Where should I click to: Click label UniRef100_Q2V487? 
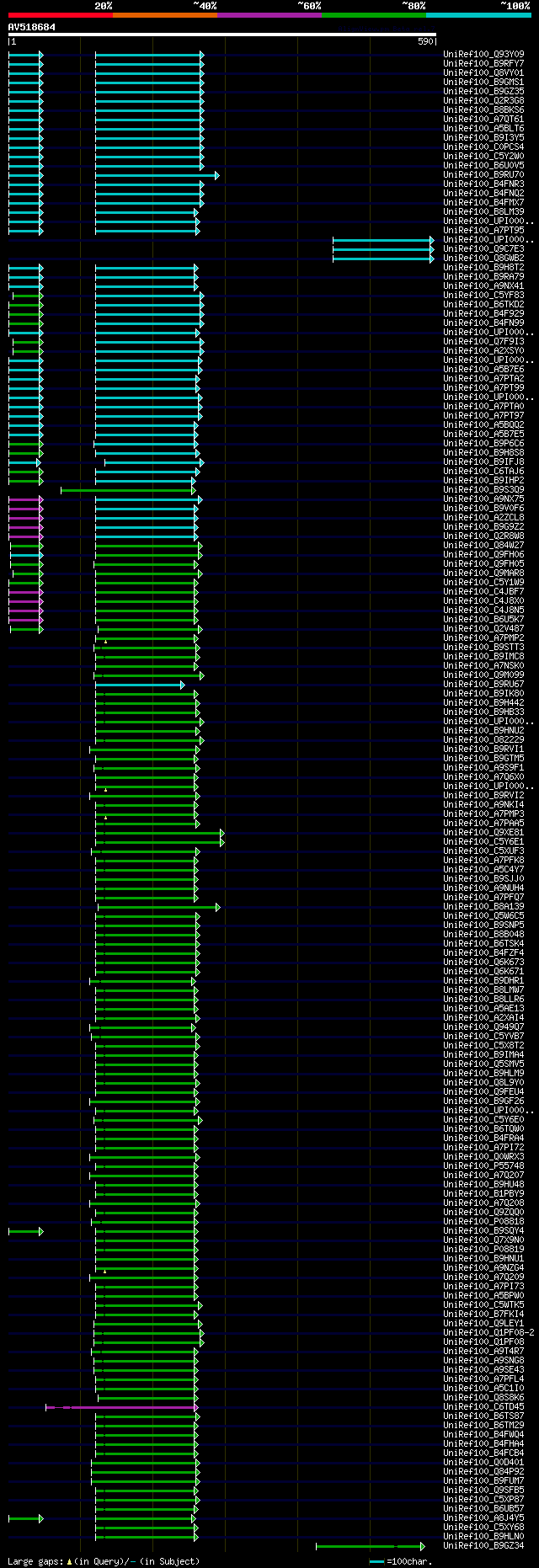coord(483,629)
